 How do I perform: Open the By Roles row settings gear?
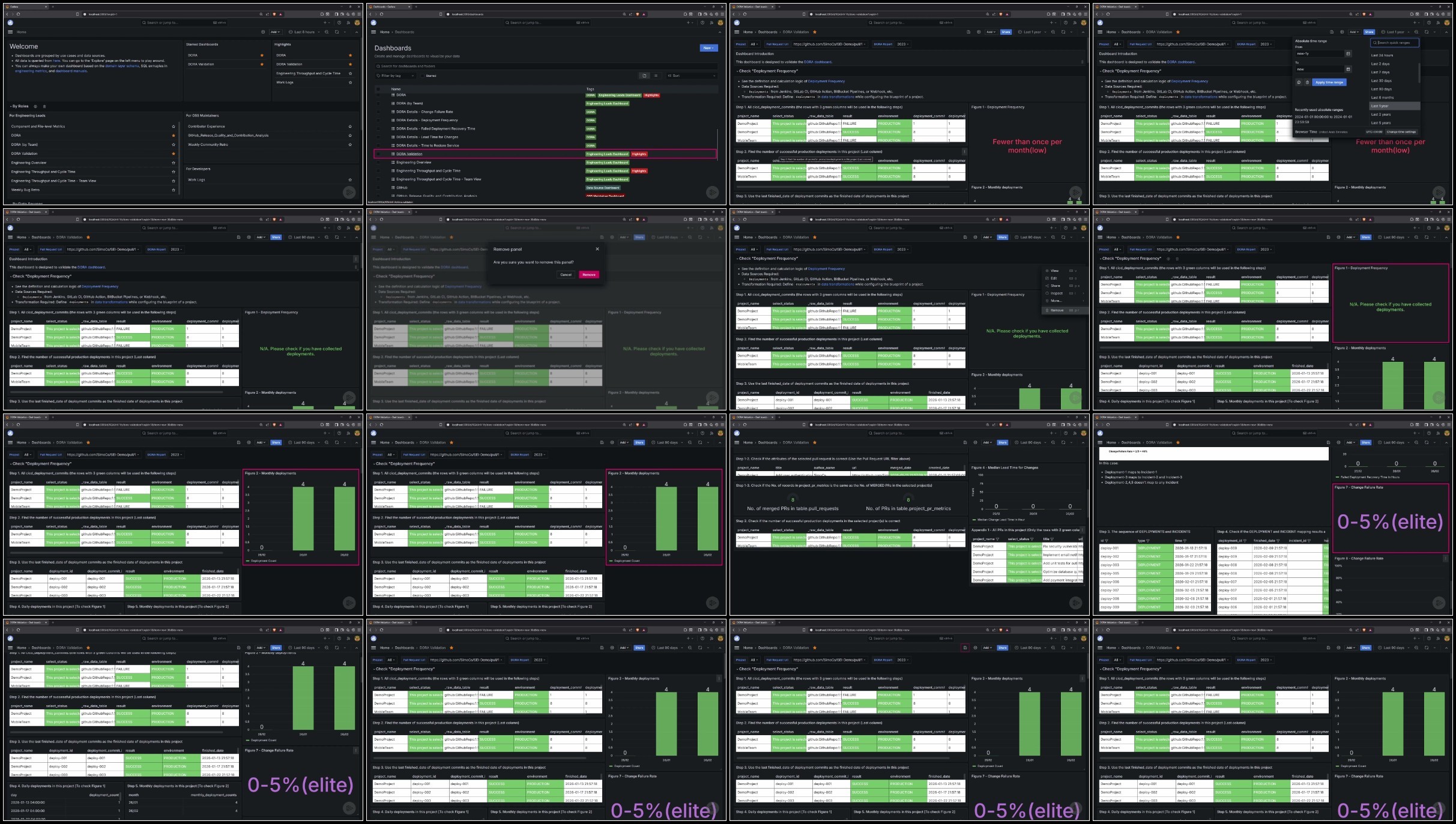(35, 106)
